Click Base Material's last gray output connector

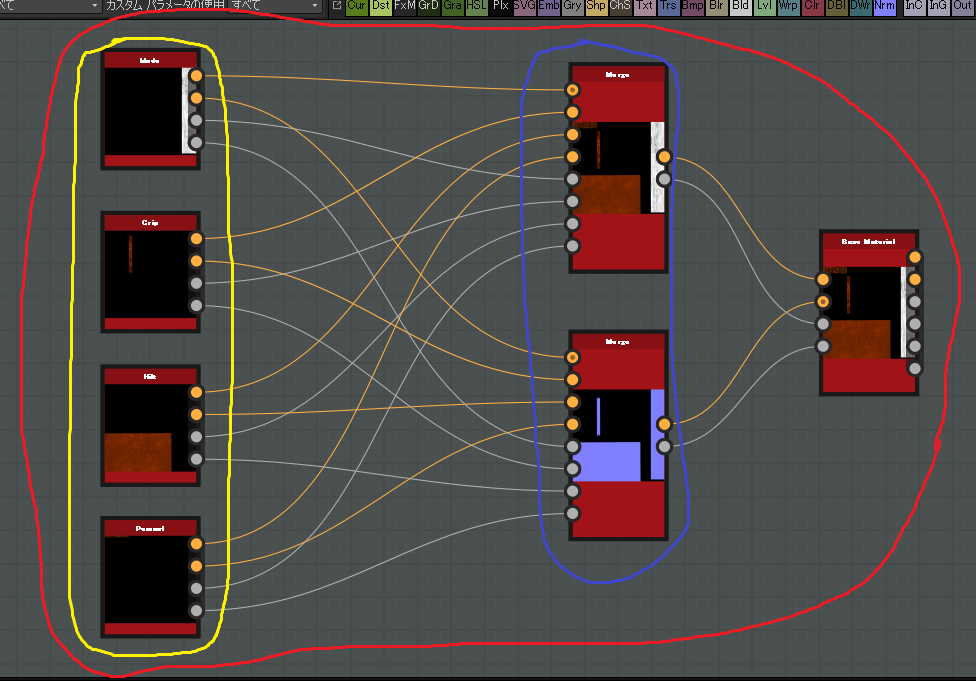[x=914, y=369]
